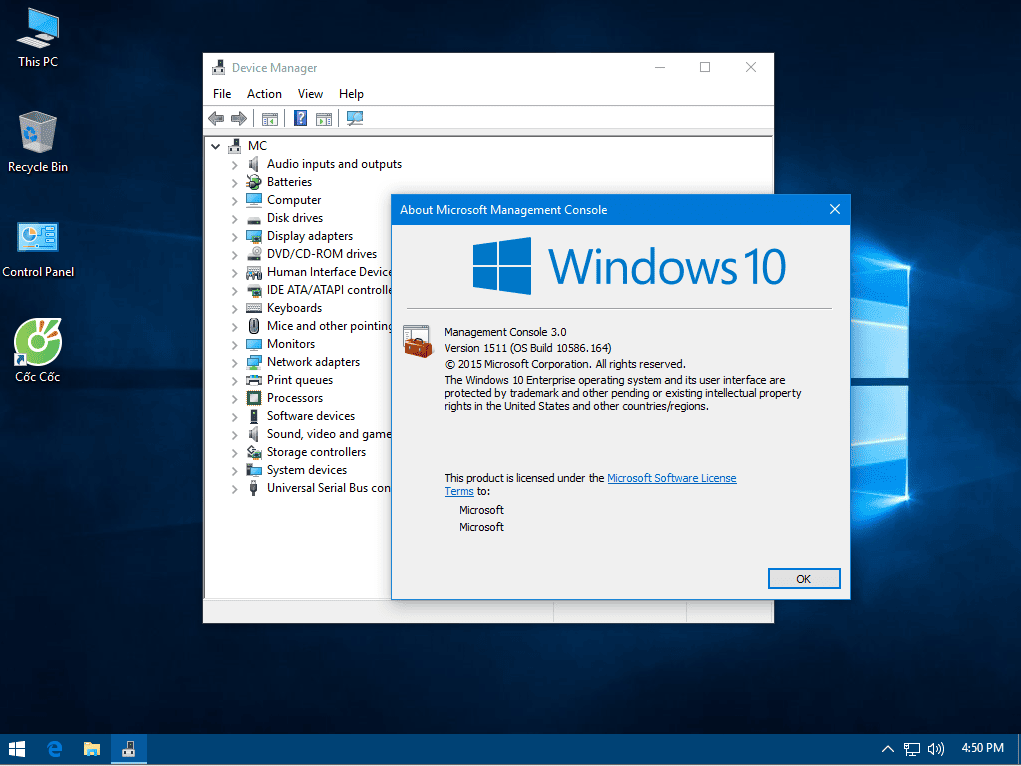1021x766 pixels.
Task: Open the View menu
Action: click(310, 94)
